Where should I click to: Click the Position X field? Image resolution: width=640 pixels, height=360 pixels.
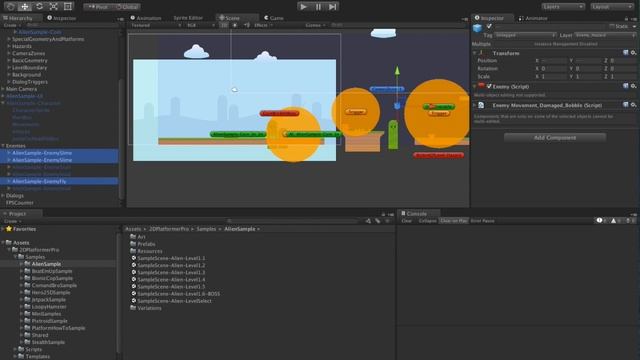coord(554,60)
